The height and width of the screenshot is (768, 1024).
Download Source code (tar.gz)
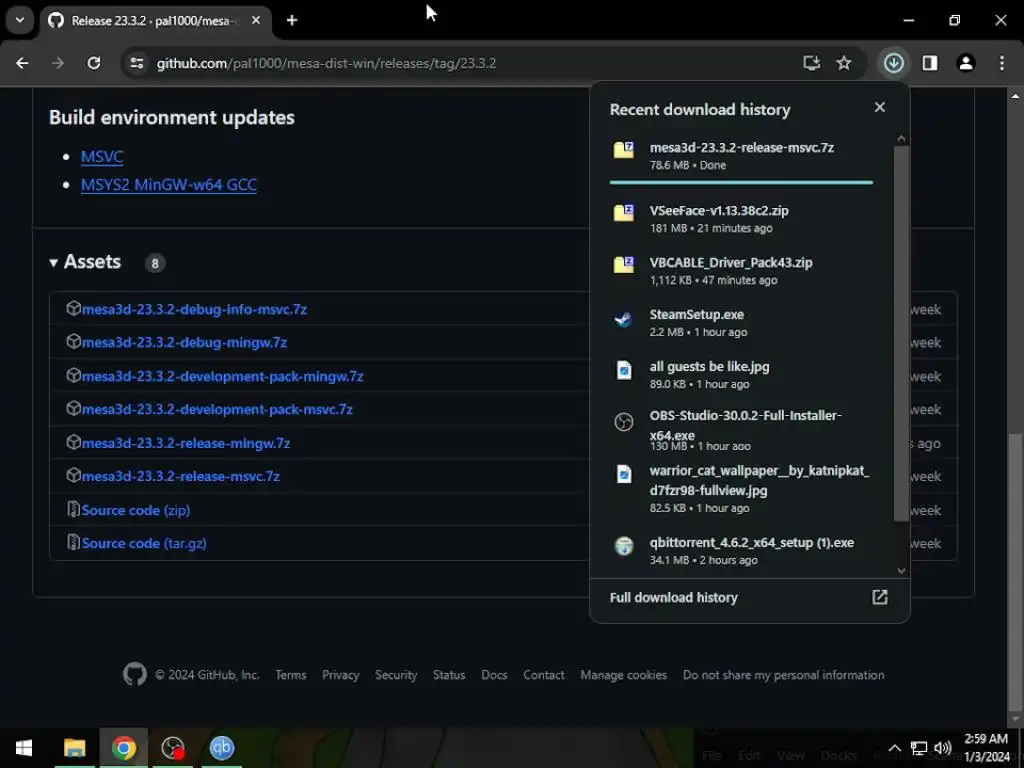click(x=144, y=543)
